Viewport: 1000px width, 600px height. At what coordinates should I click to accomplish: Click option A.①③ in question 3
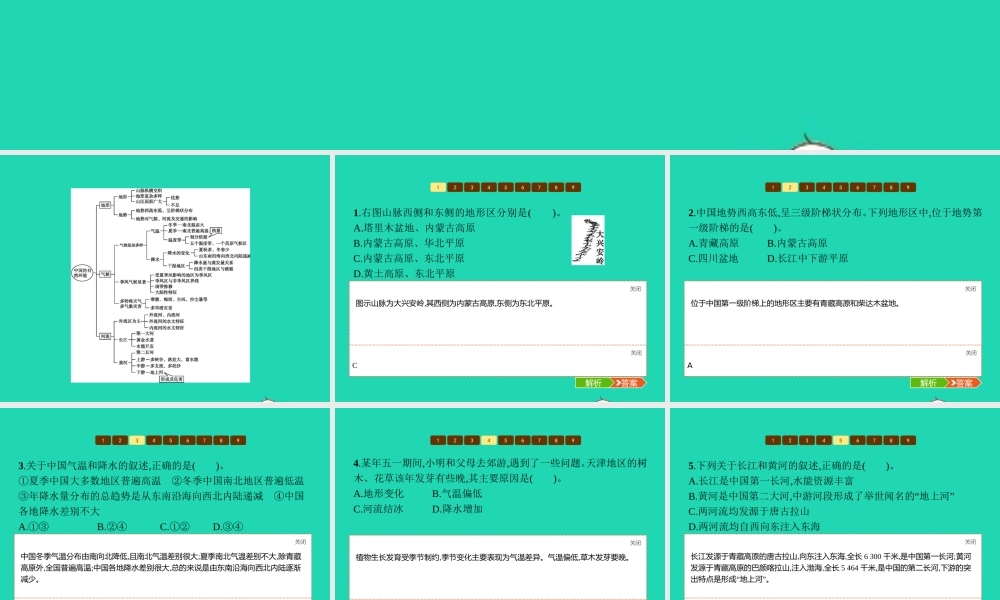point(34,527)
